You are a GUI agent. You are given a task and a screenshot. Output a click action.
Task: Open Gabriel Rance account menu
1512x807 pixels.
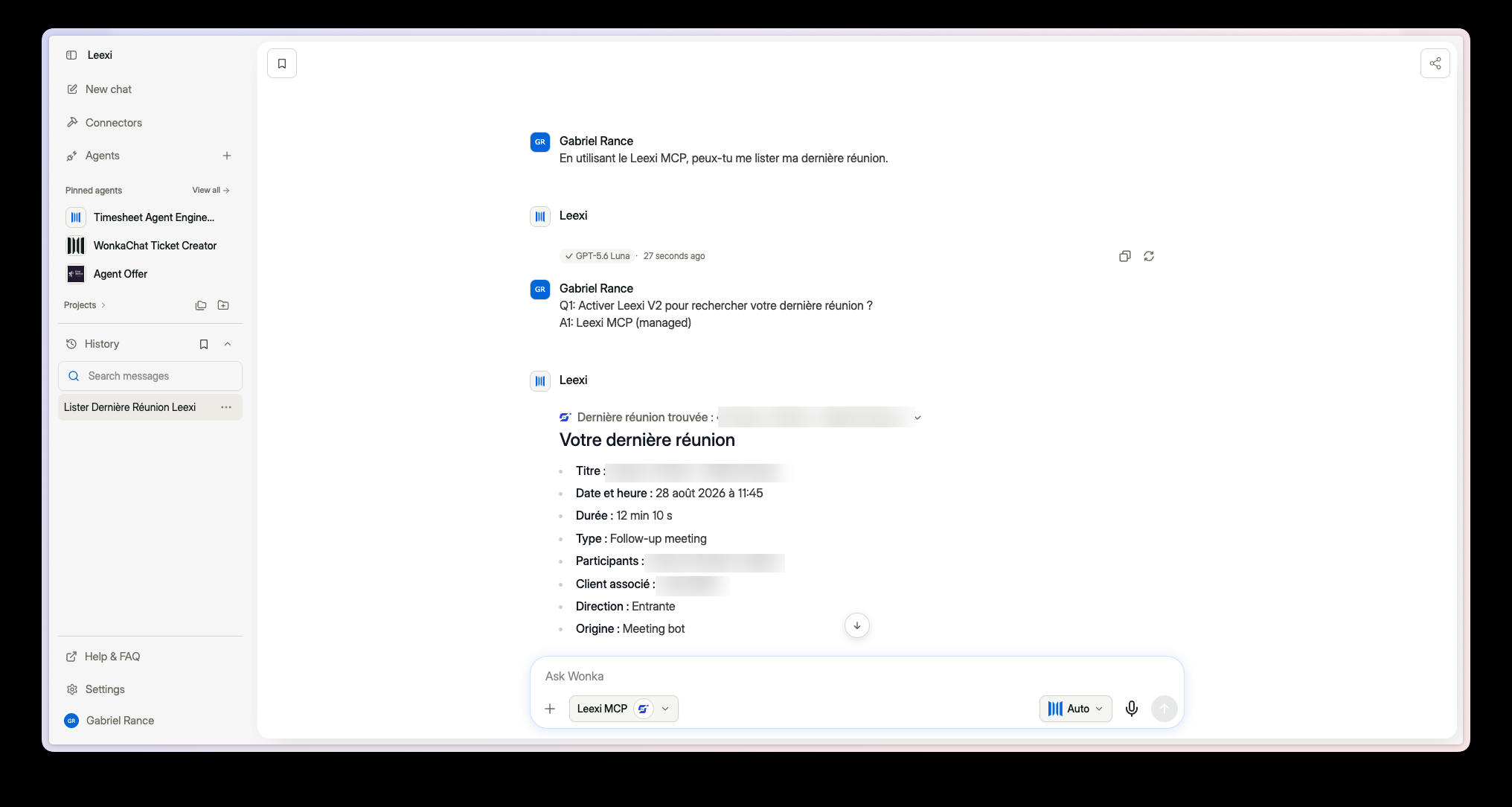tap(110, 721)
